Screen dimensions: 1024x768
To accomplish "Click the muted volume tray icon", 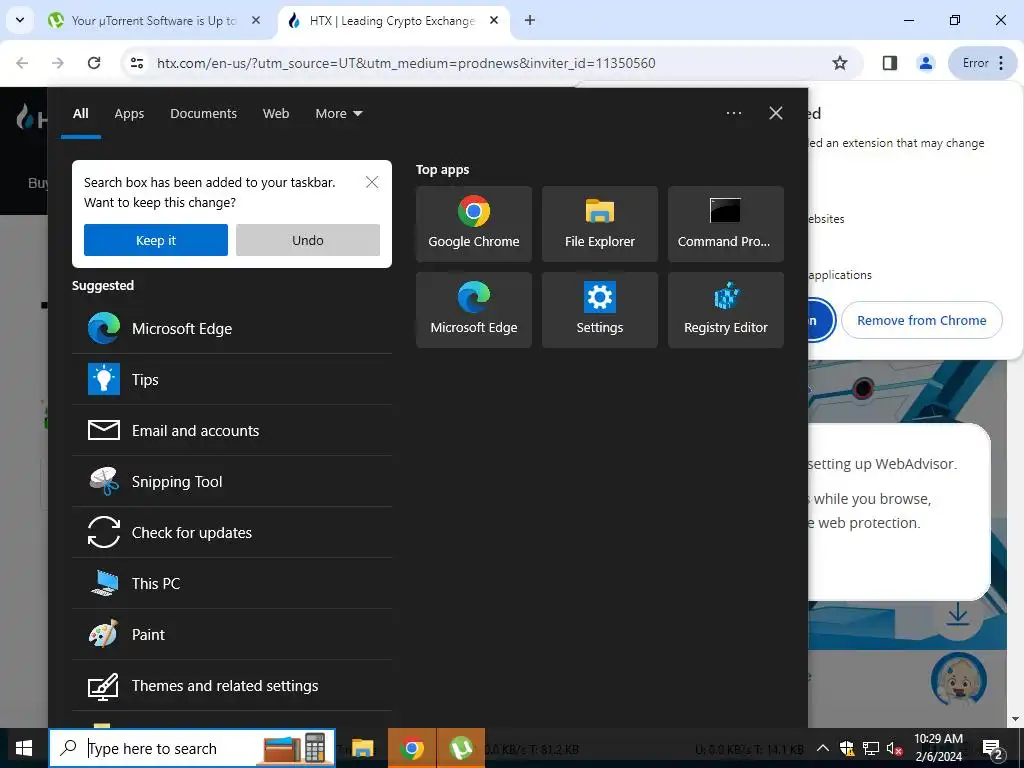I will 894,748.
